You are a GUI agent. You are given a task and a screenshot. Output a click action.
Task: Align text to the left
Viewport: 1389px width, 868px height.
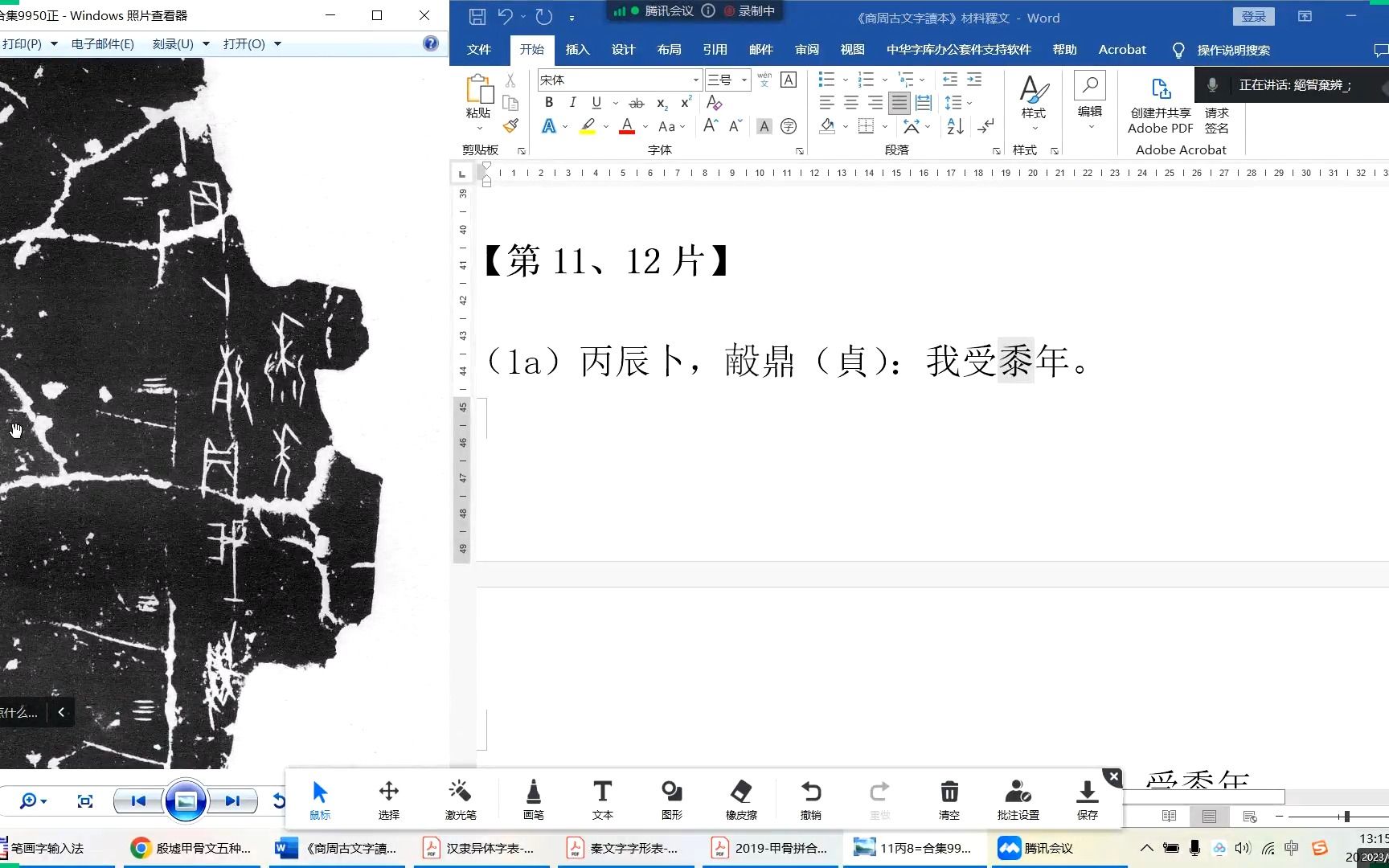click(x=826, y=103)
